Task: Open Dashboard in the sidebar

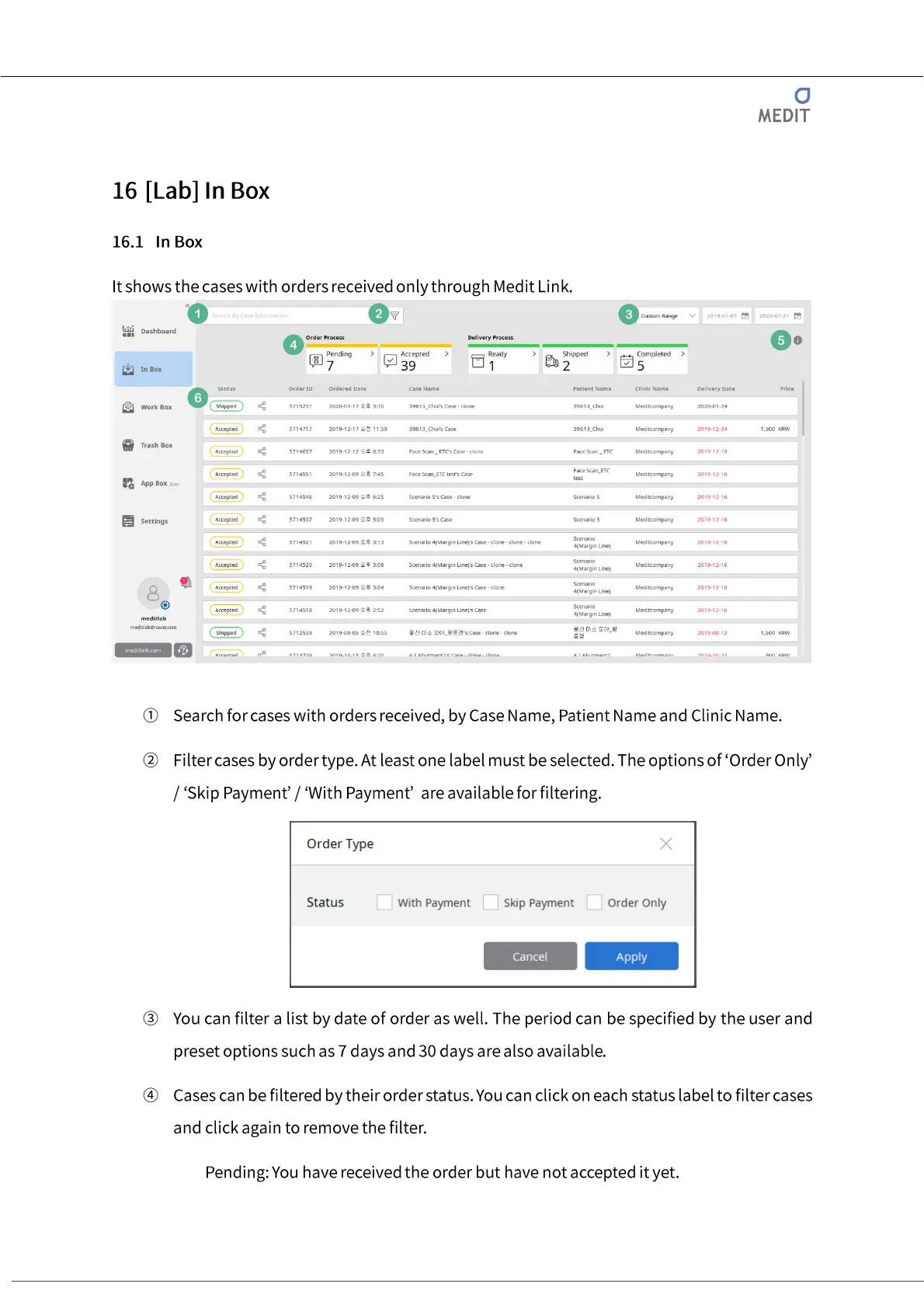Action: click(x=154, y=331)
